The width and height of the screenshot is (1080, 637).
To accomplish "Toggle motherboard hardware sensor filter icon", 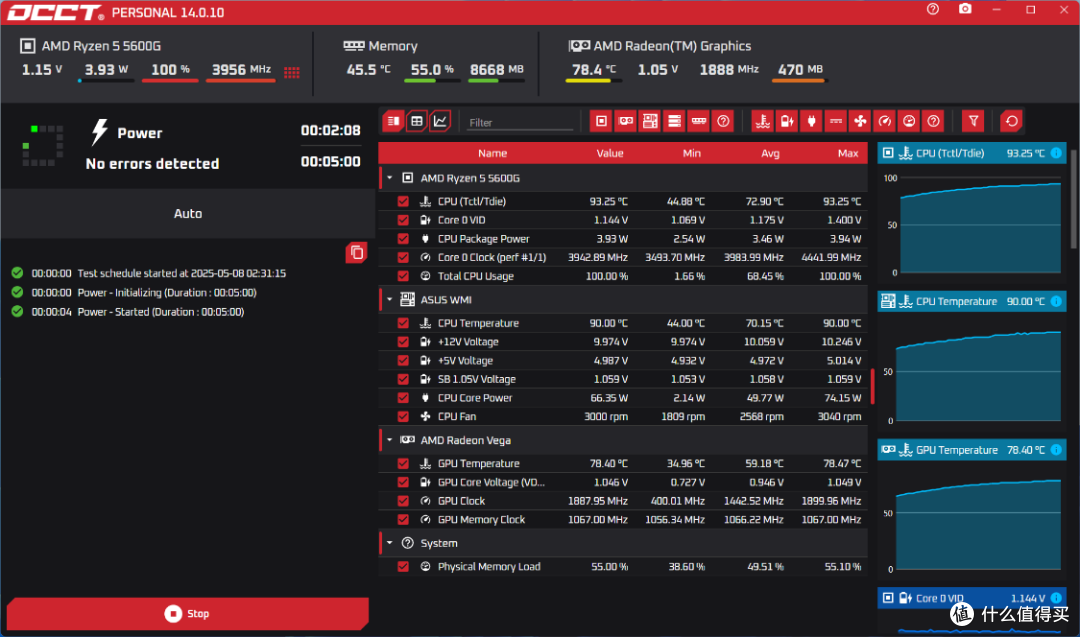I will tap(650, 121).
